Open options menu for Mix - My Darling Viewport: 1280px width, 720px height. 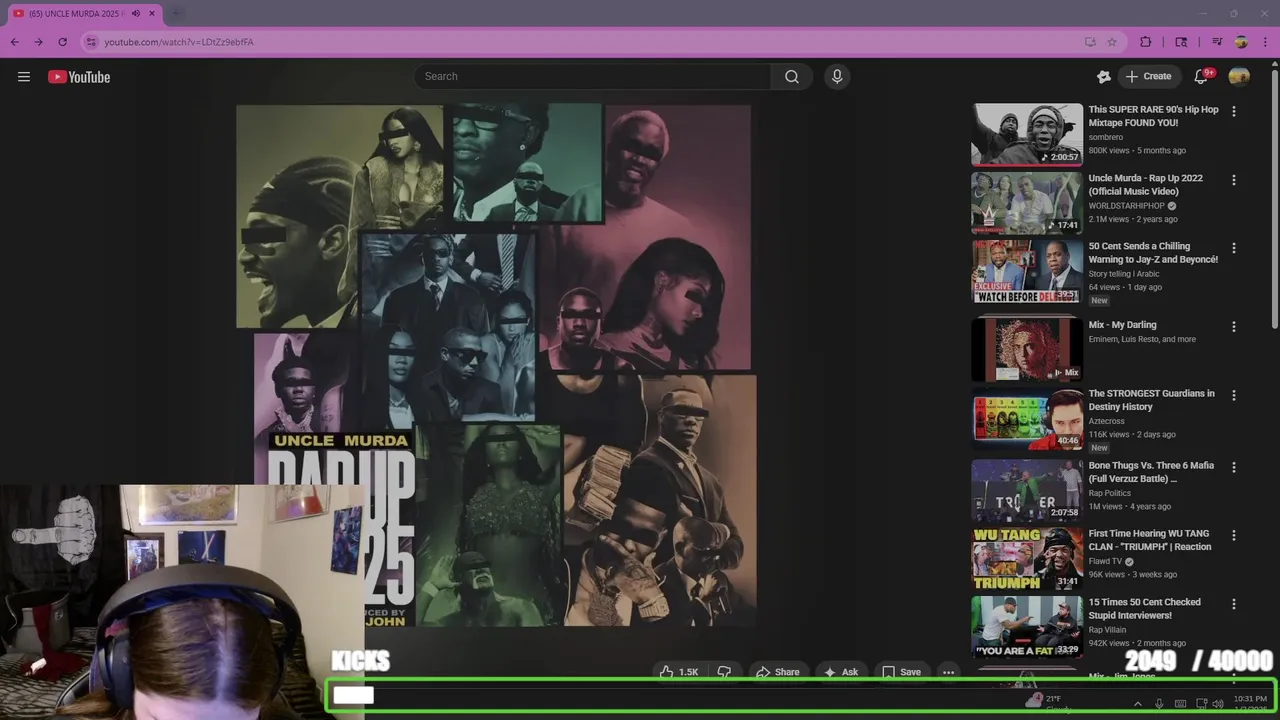tap(1233, 327)
